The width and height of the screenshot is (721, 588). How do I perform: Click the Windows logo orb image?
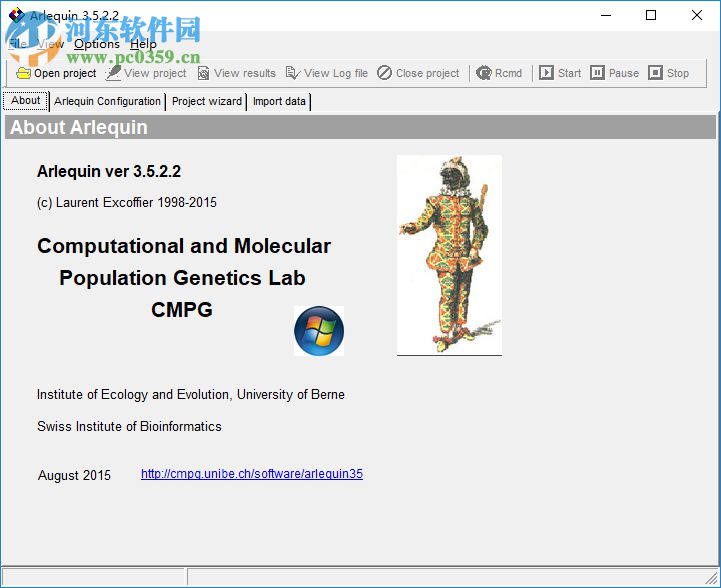[x=319, y=331]
